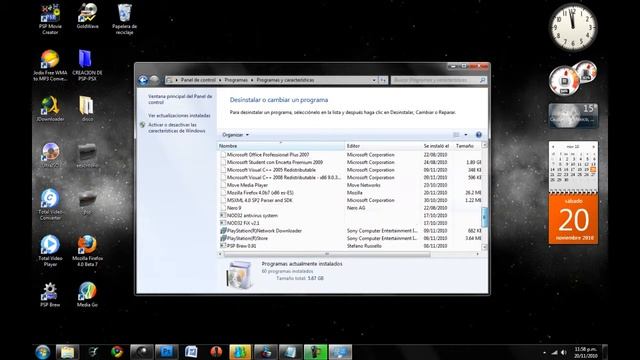The image size is (640, 360).
Task: Select CREACION DE PSP-PSX folder icon
Action: 87,65
